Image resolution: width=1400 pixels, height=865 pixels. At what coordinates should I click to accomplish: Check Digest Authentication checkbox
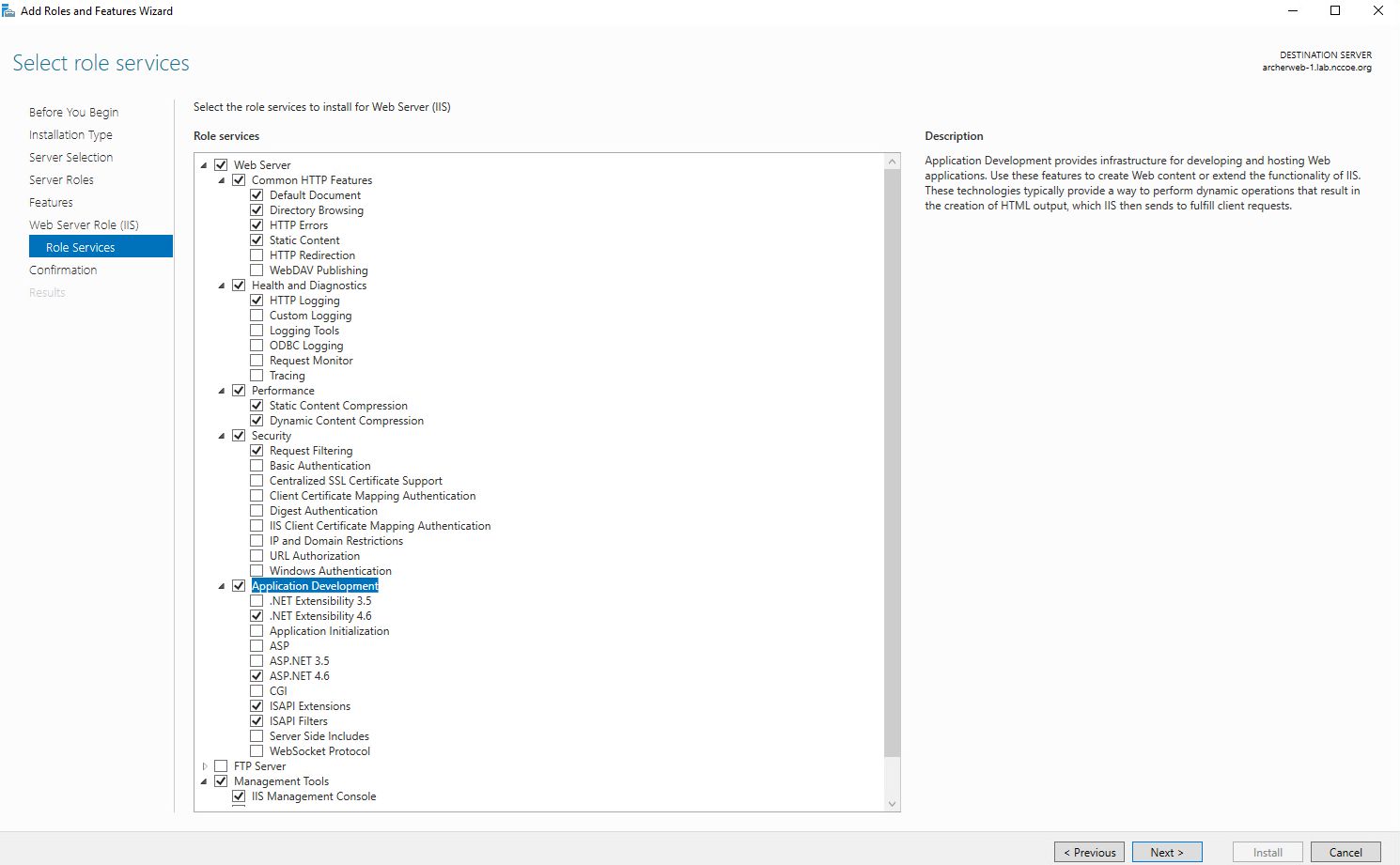[x=257, y=511]
